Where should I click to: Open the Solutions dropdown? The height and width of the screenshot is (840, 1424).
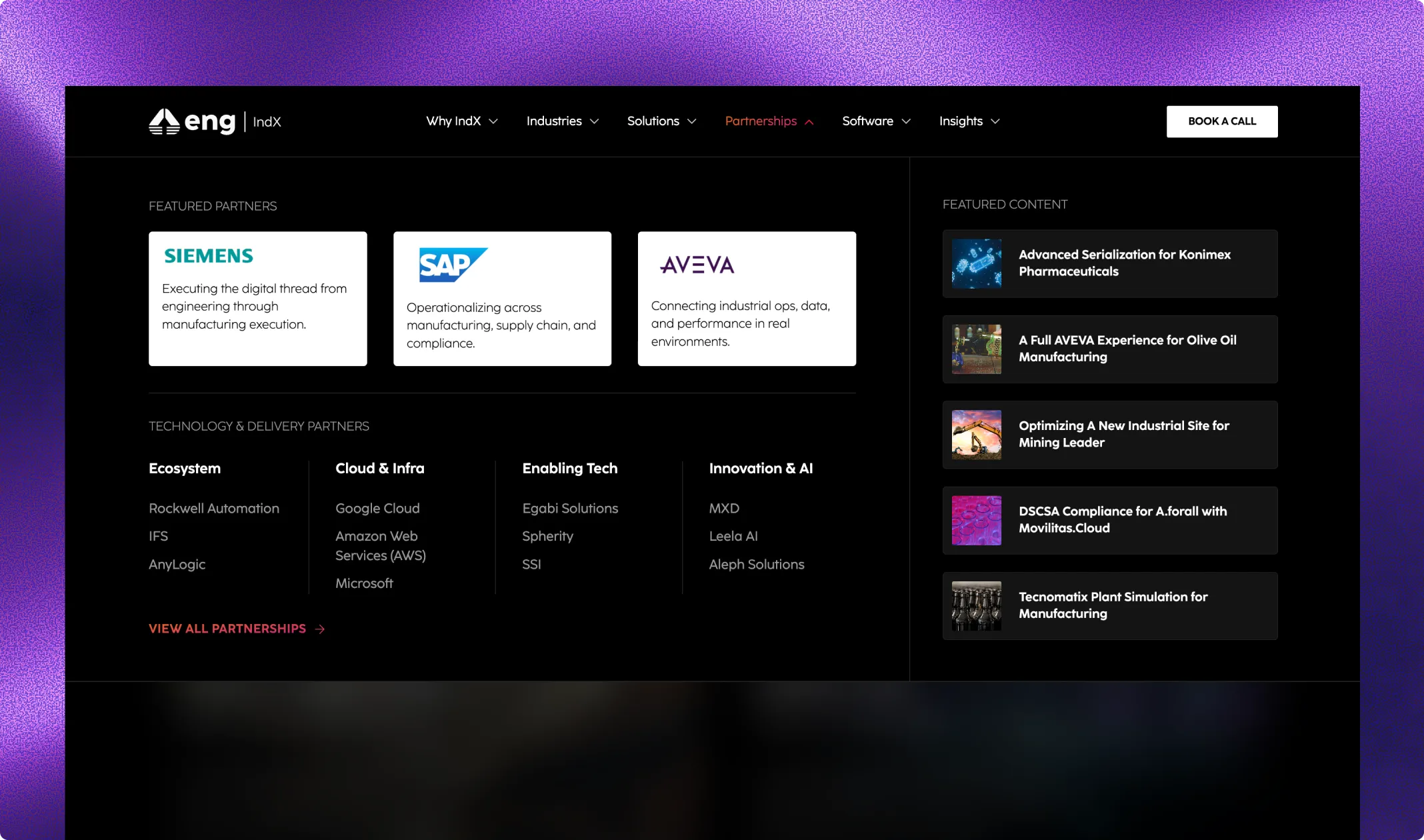tap(661, 121)
